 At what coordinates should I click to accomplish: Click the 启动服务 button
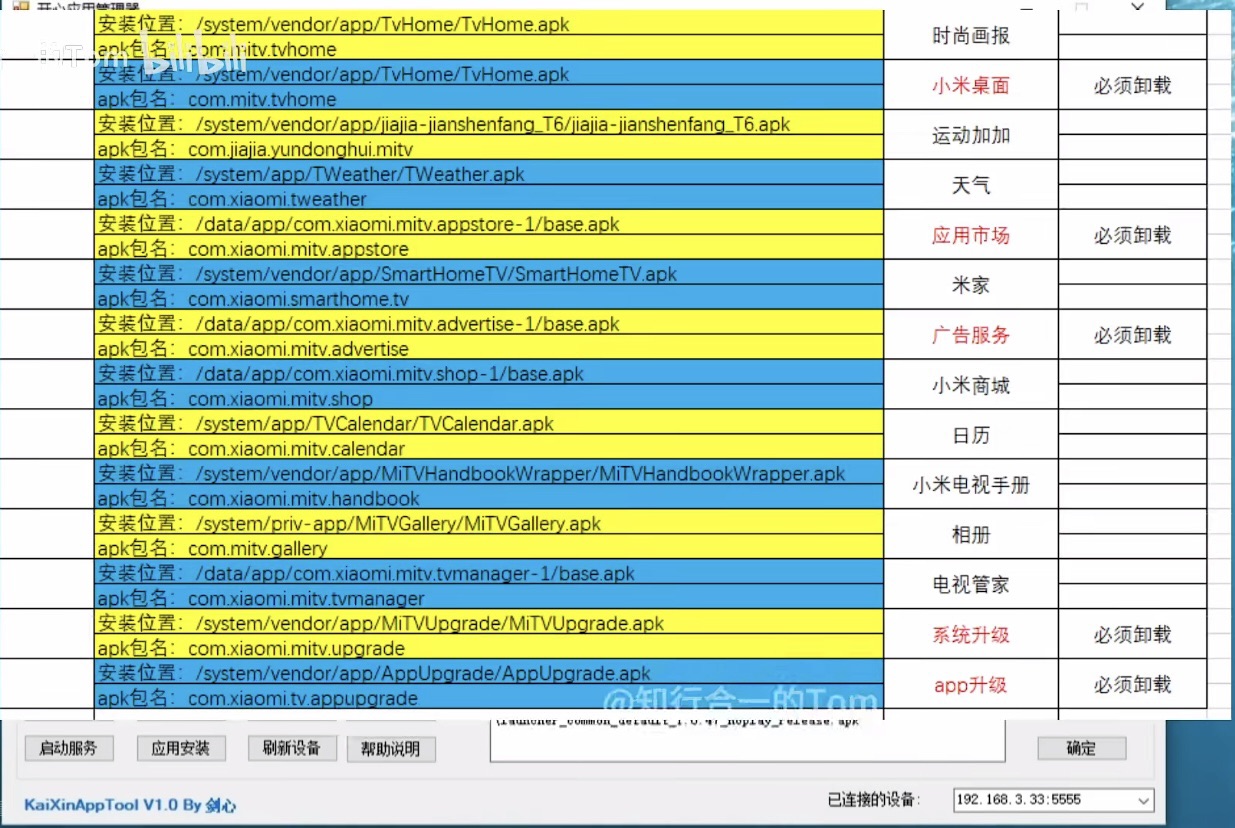(68, 748)
